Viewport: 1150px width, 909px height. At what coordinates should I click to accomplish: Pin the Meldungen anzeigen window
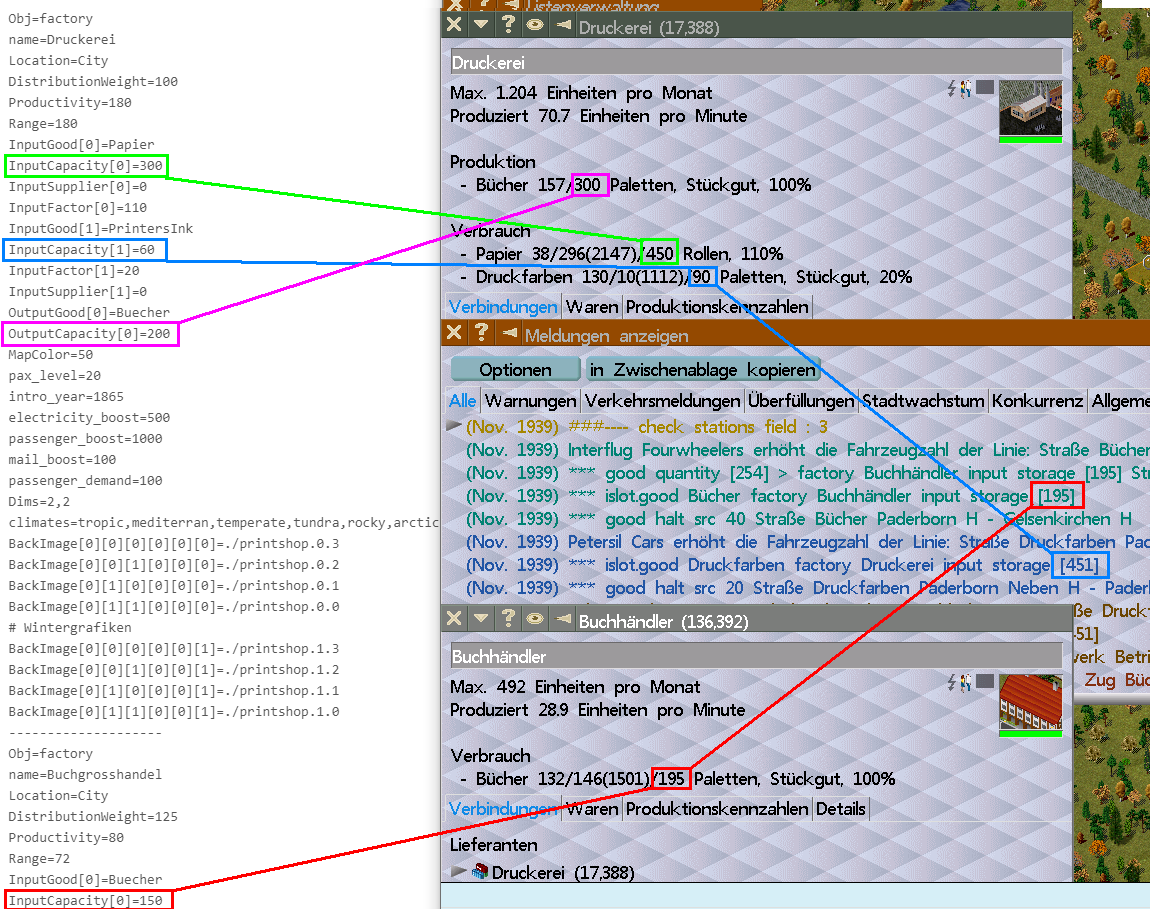(x=509, y=333)
